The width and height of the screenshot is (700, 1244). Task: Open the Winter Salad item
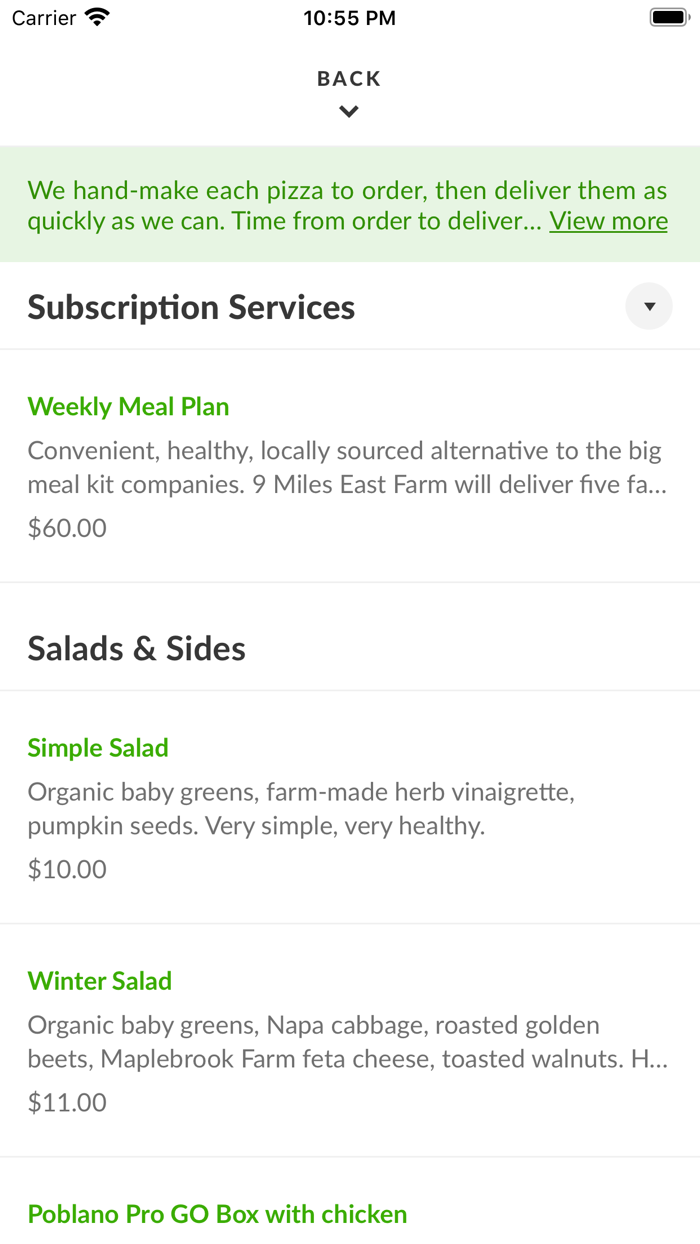tap(100, 981)
